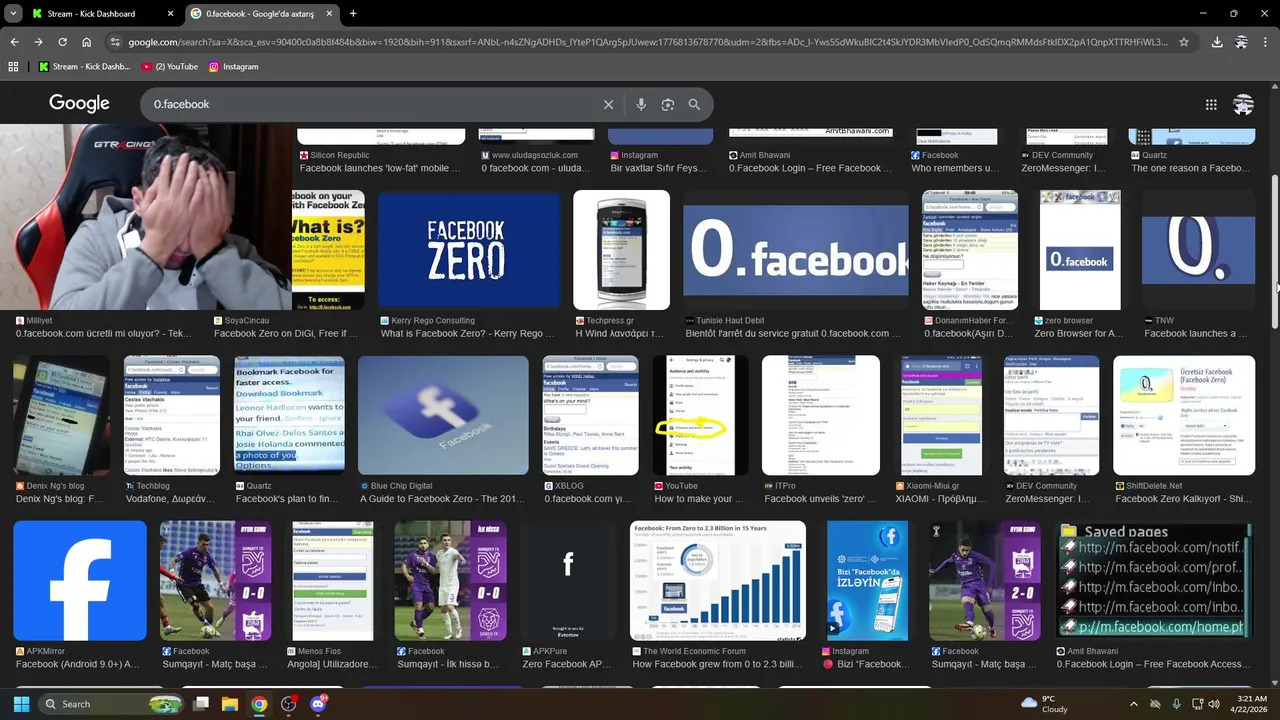
Task: Open the '0.Facebook Login – Free Facebook Access' result
Action: point(1153,664)
